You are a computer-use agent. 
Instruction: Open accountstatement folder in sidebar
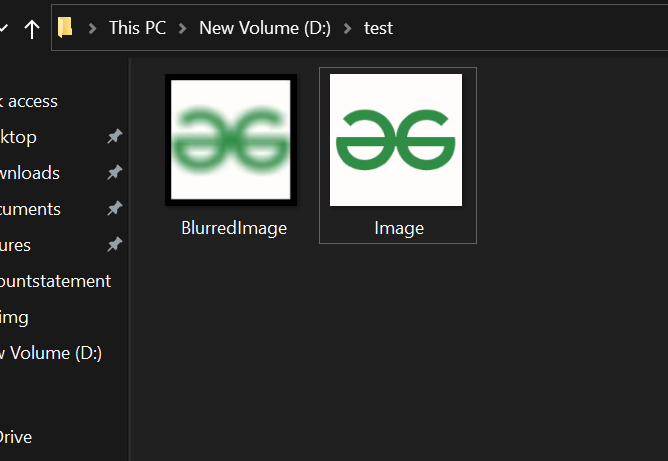(x=55, y=281)
